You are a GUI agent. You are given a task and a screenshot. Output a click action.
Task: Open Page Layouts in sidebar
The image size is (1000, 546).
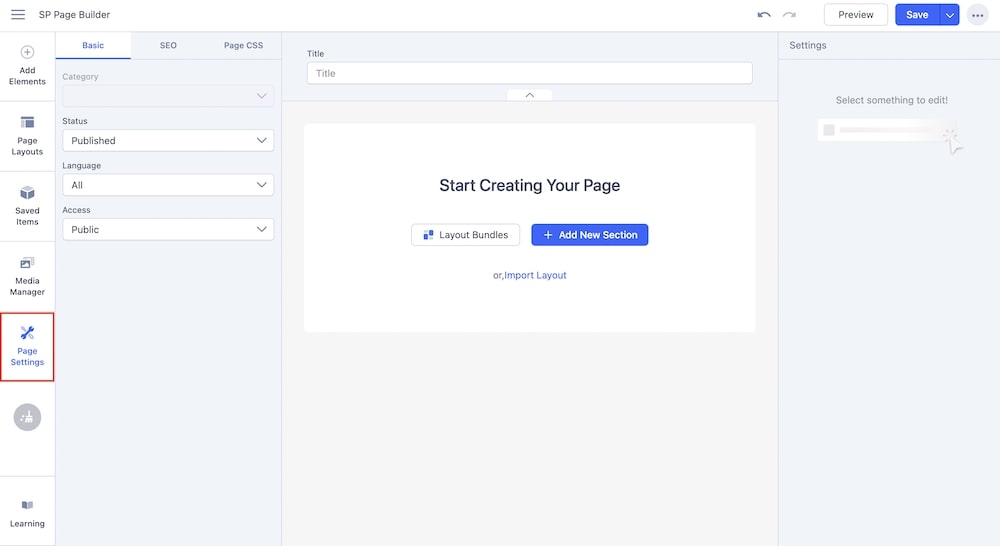pyautogui.click(x=27, y=135)
